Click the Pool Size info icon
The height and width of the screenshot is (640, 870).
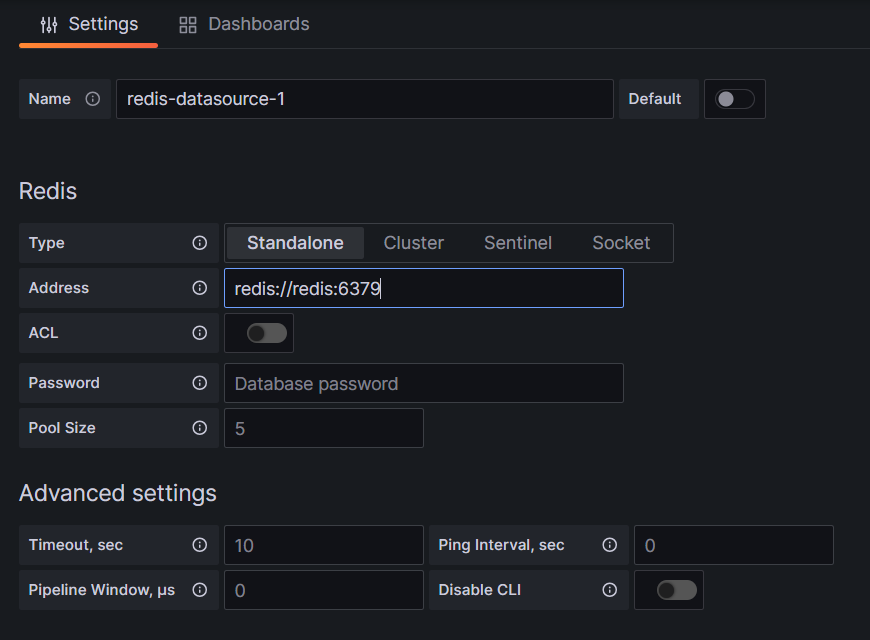[199, 428]
